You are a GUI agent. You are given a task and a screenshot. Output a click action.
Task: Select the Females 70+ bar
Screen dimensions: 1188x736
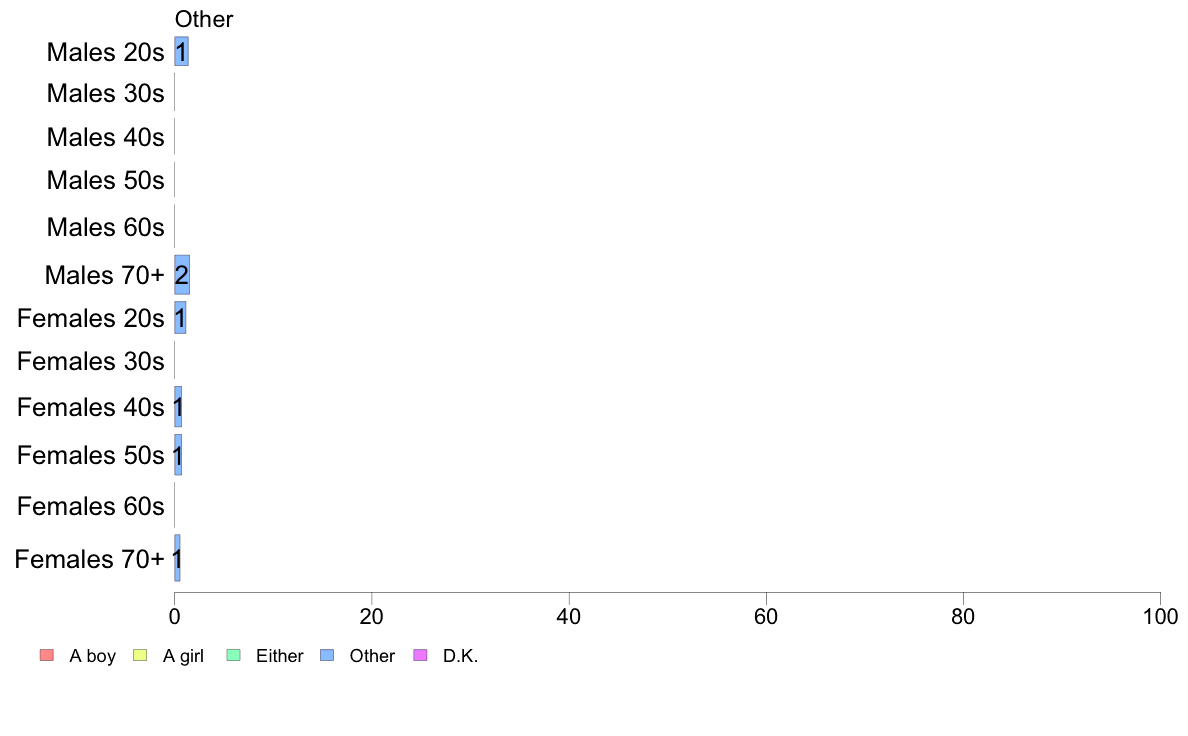click(x=177, y=558)
